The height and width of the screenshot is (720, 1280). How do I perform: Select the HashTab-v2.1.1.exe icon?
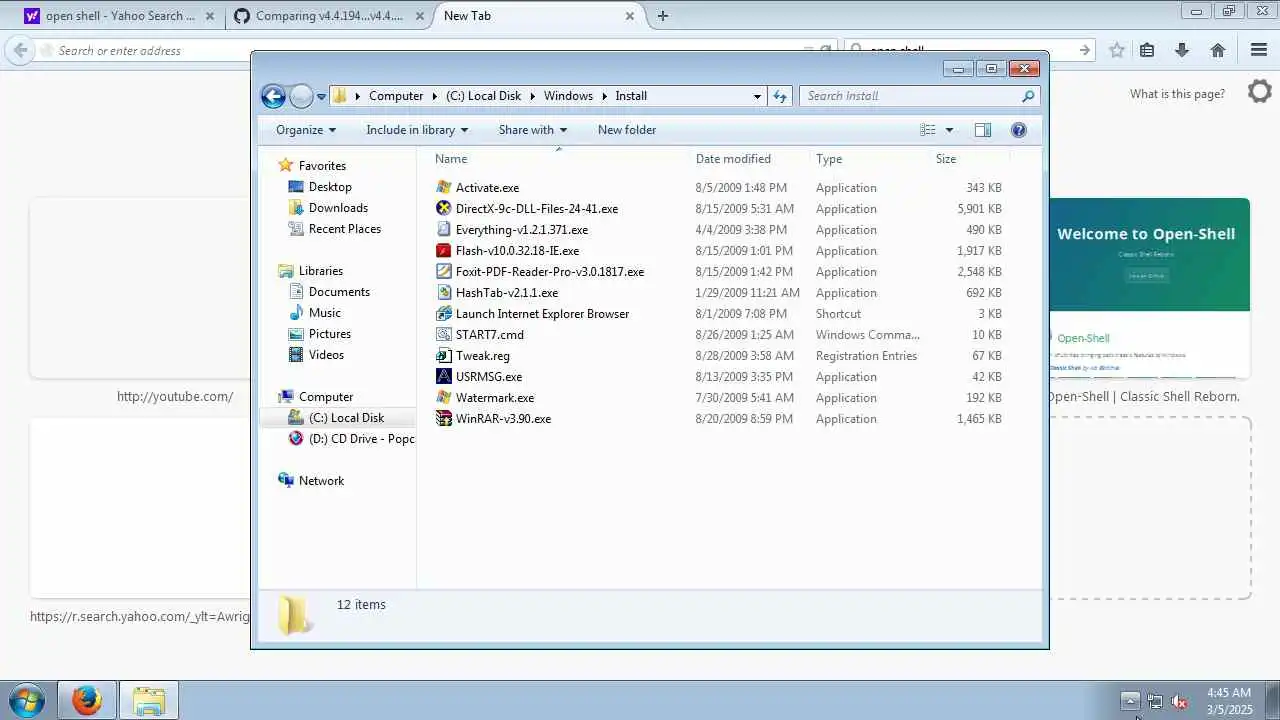444,293
